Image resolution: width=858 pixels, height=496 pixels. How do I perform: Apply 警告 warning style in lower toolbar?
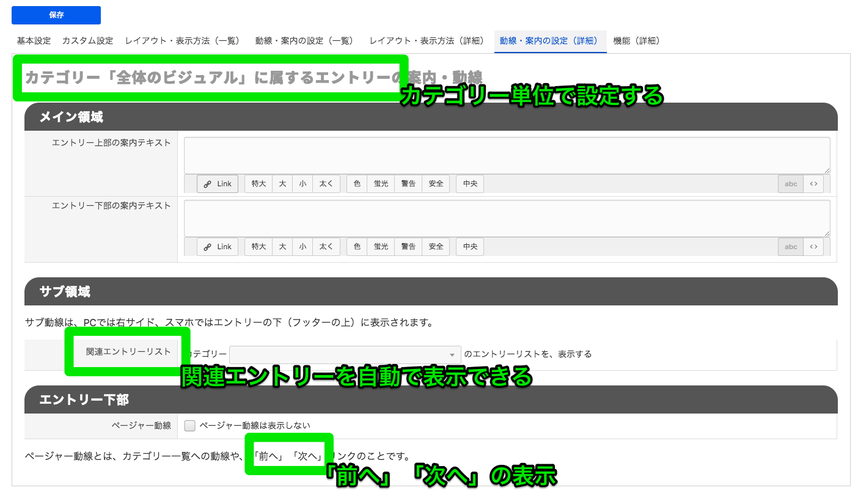408,247
